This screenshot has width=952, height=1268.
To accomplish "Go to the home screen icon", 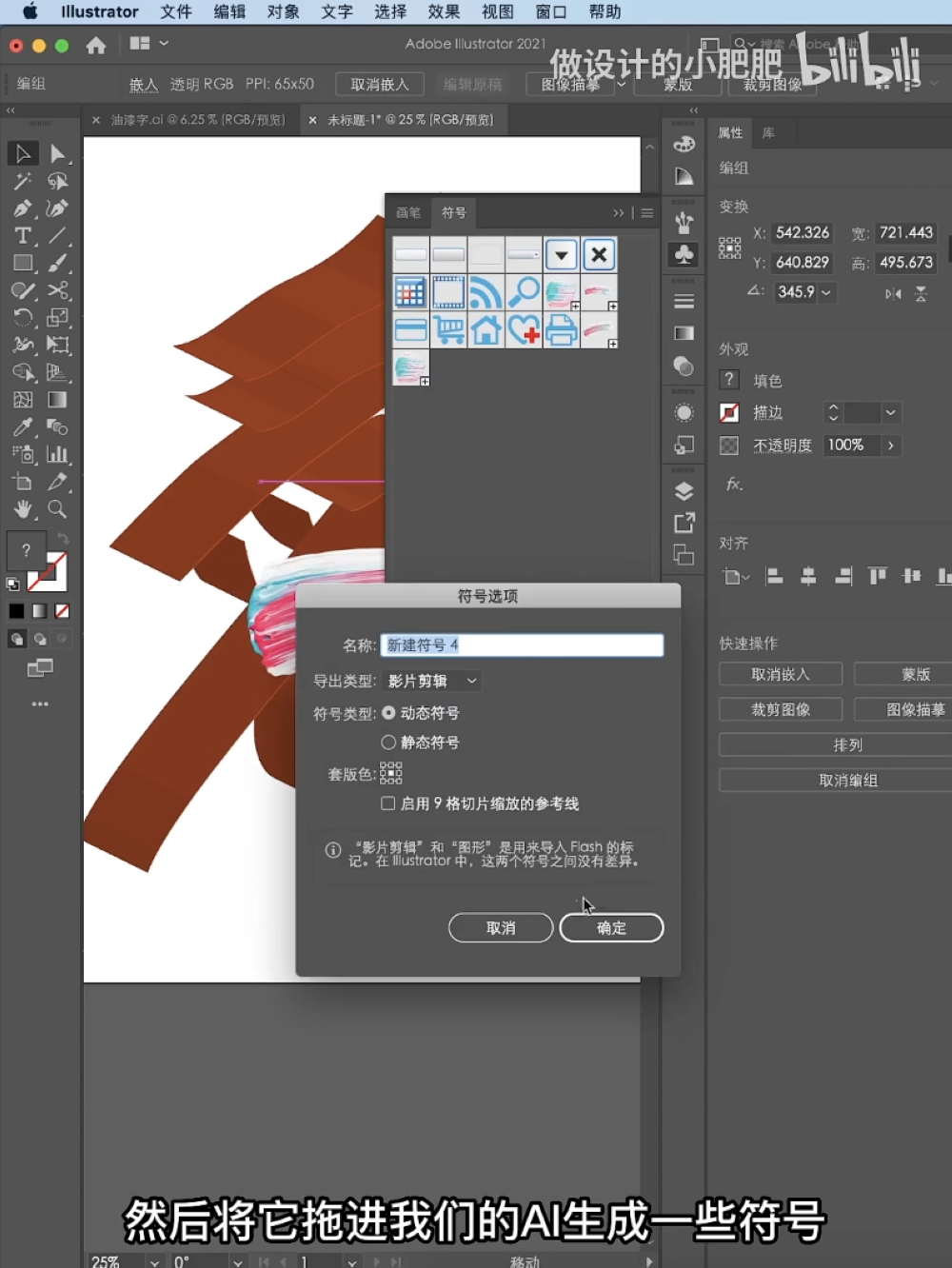I will tap(95, 45).
